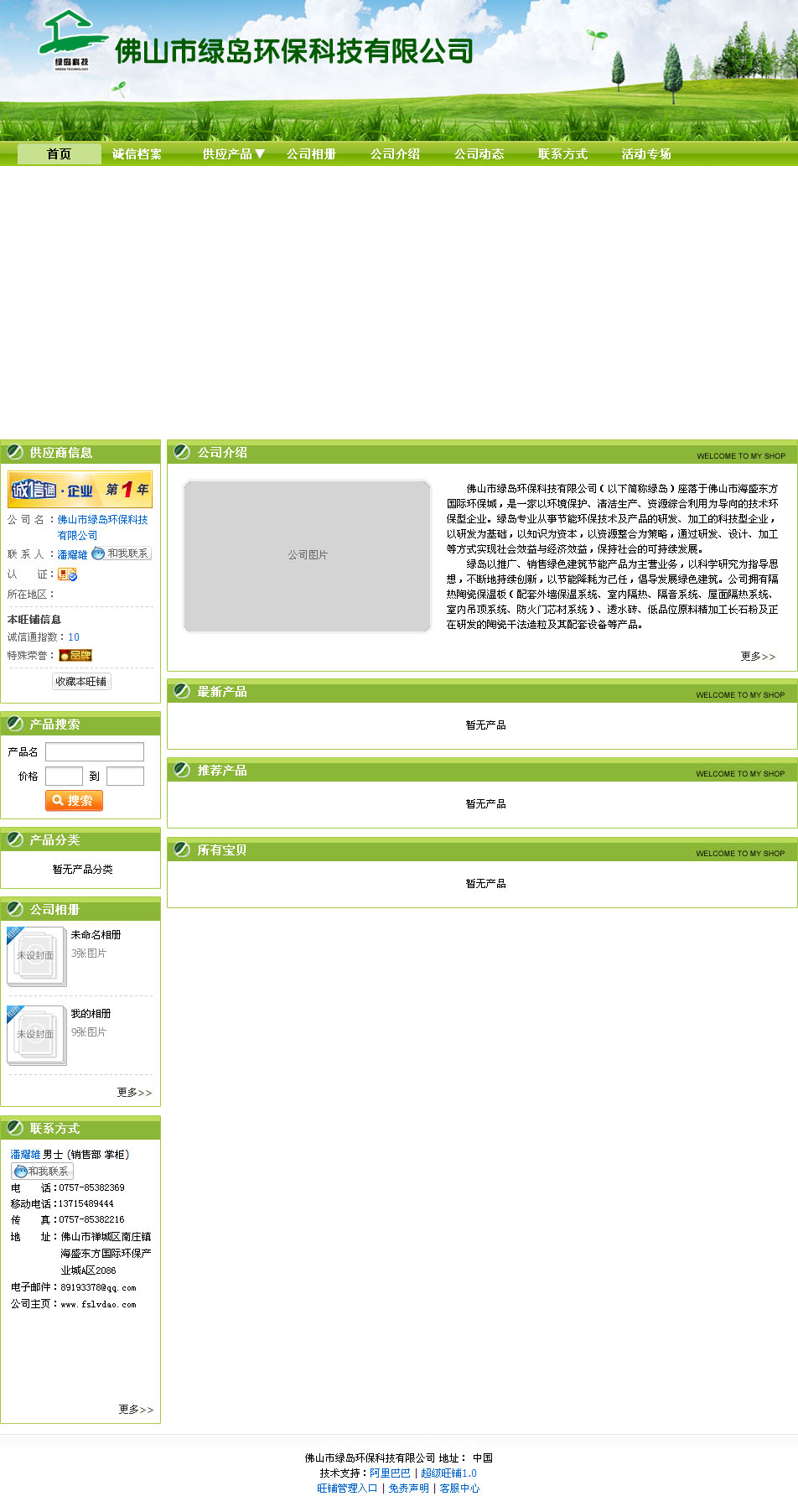Open the 阿里巴巴 footer link
798x1512 pixels.
390,1473
